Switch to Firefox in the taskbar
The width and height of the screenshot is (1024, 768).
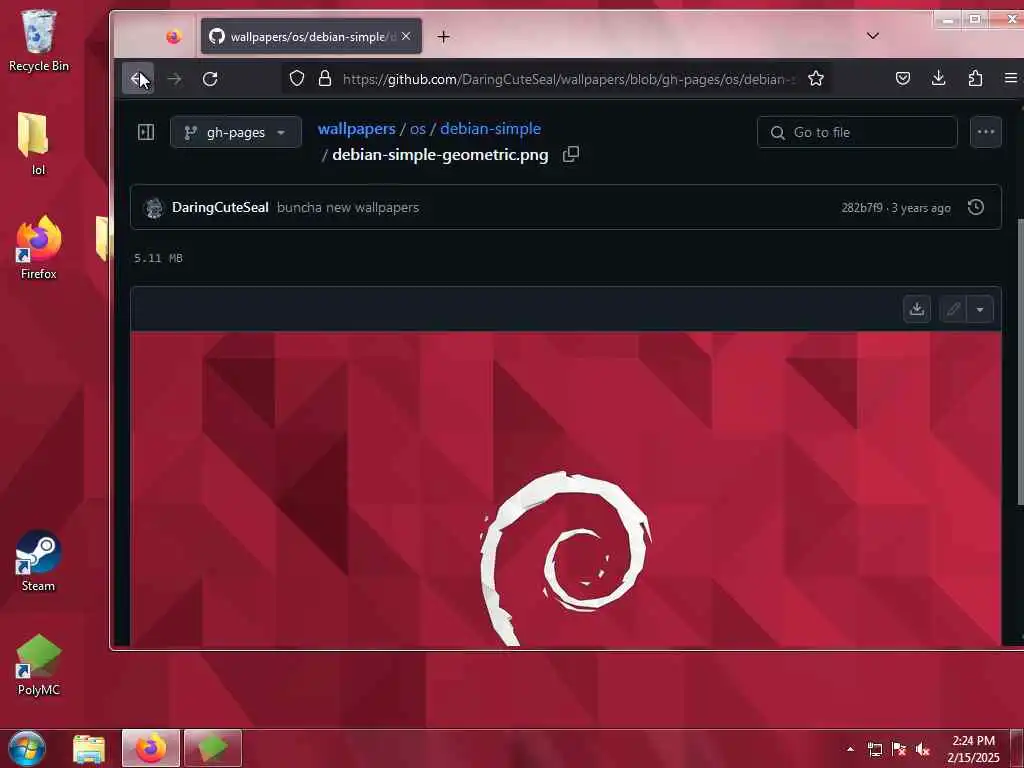point(151,748)
